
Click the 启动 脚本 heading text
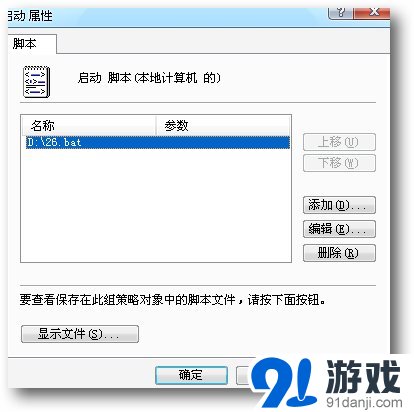(149, 78)
